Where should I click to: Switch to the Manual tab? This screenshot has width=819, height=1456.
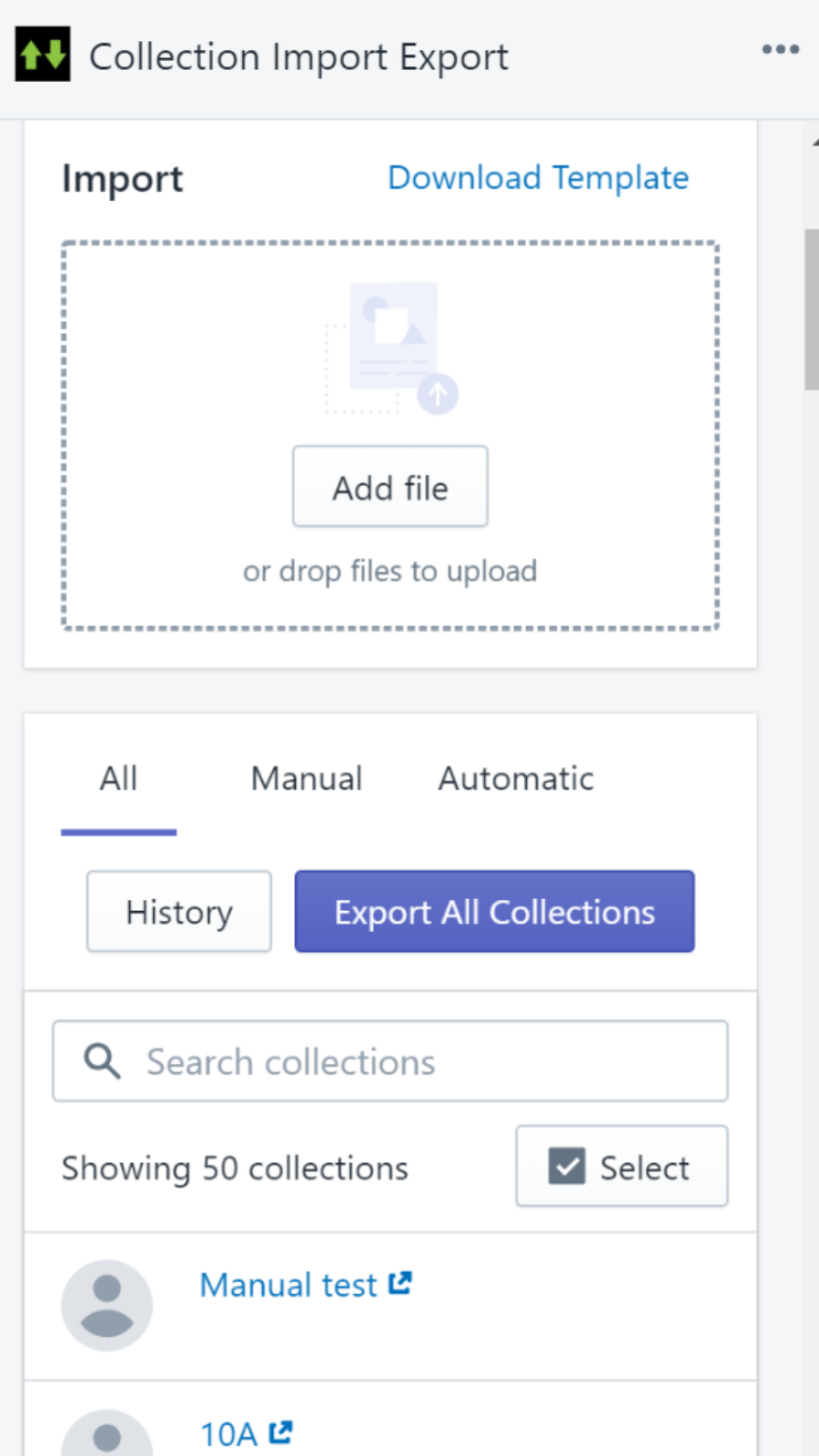click(307, 779)
